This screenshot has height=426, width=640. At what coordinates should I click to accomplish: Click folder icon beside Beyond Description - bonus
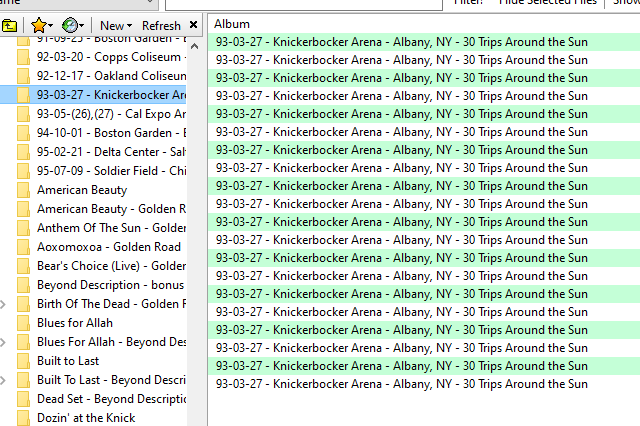click(x=23, y=285)
